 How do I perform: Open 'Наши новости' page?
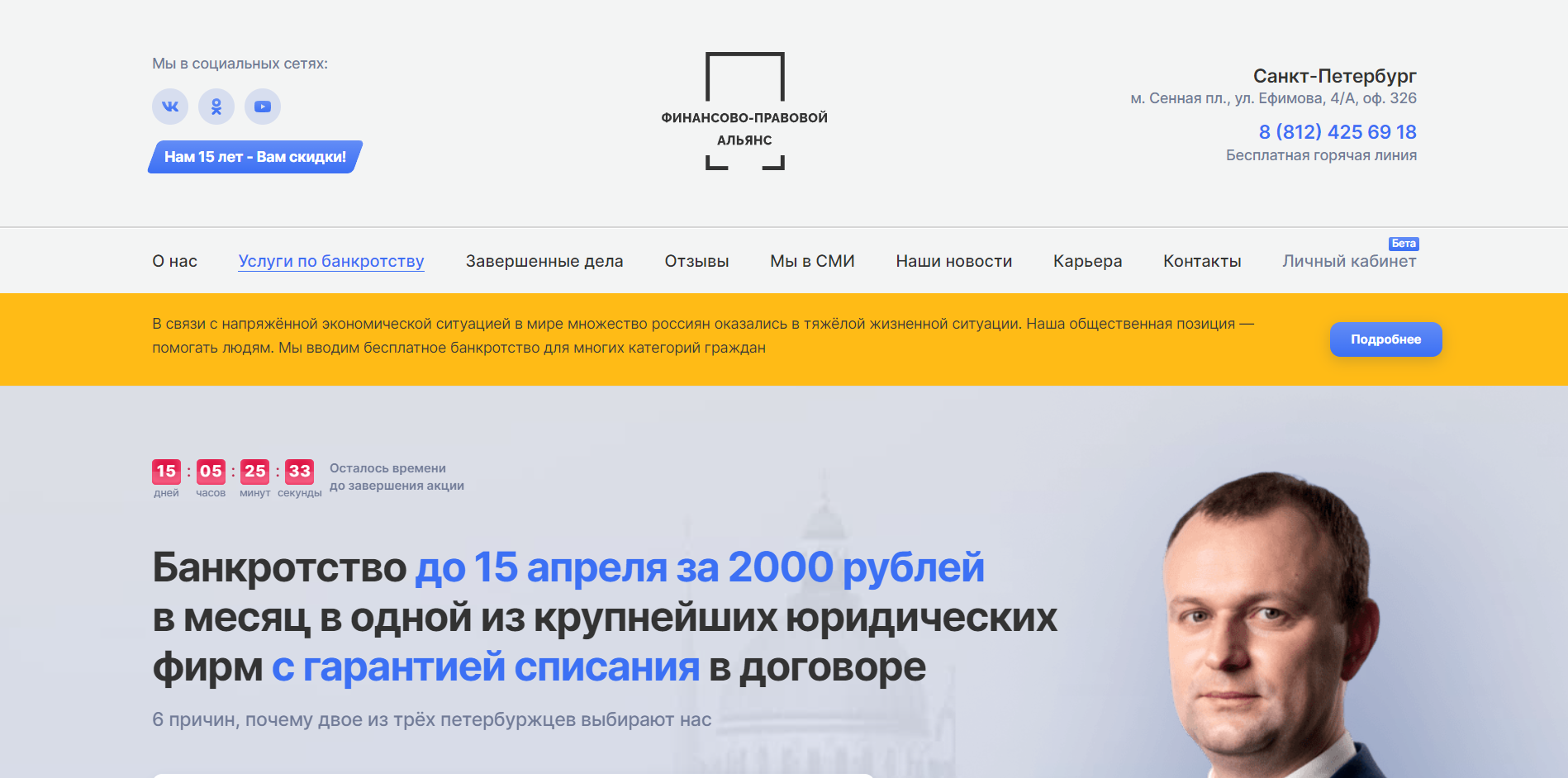coord(953,261)
